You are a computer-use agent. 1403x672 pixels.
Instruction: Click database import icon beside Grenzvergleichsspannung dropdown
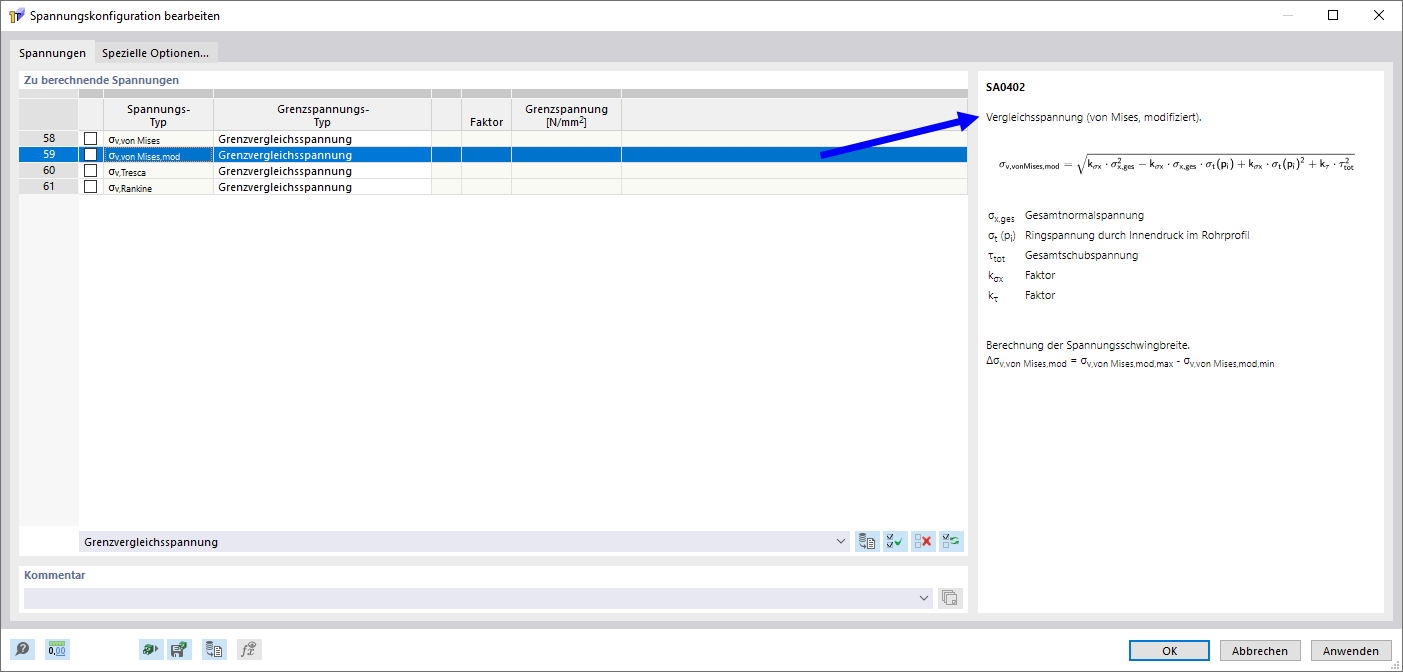click(867, 542)
